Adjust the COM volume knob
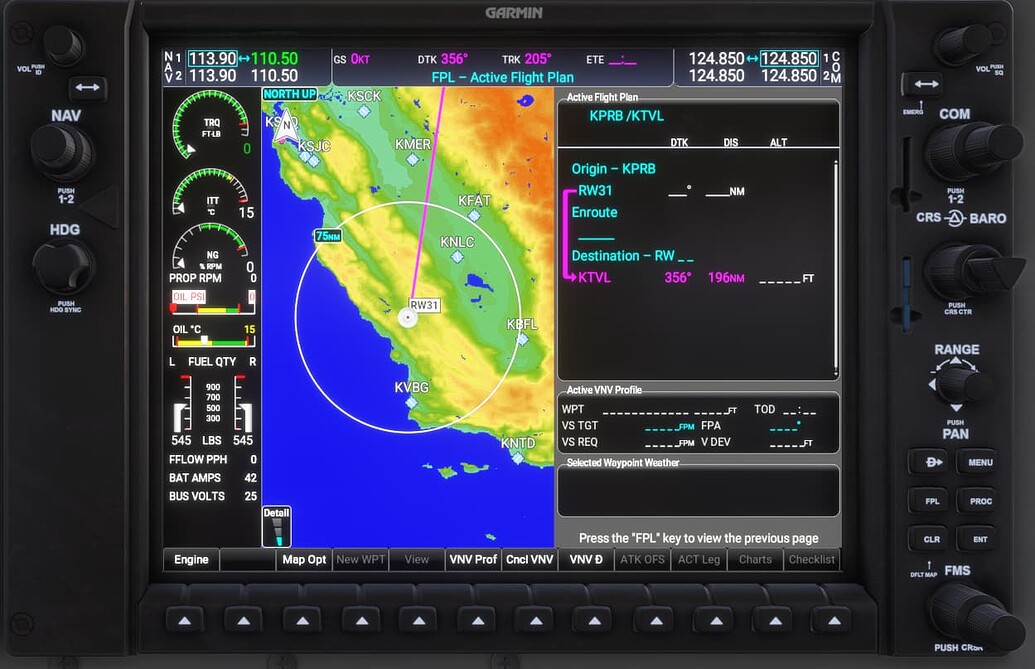The height and width of the screenshot is (669, 1035). [x=958, y=44]
